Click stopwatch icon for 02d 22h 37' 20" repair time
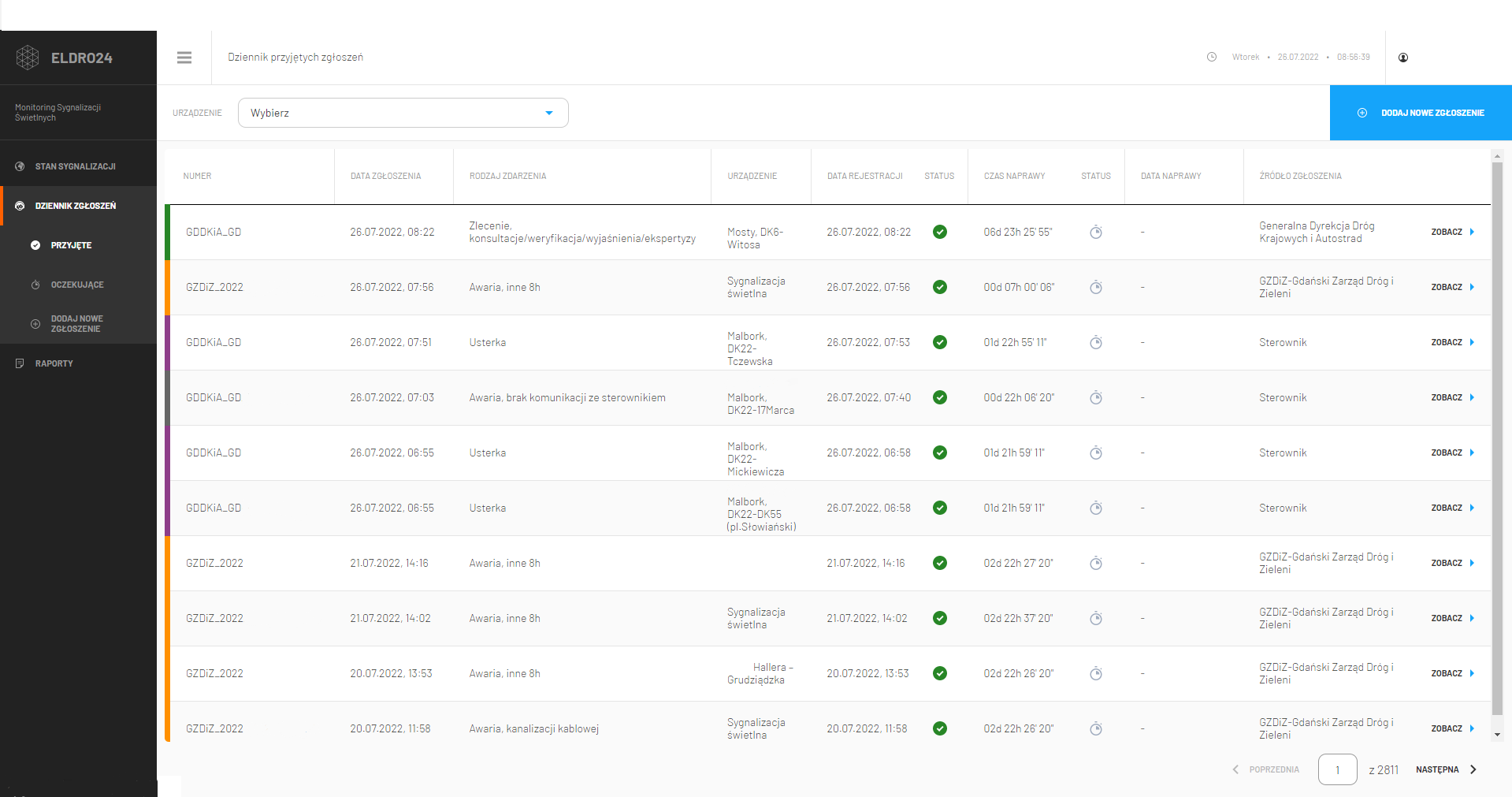Screen dimensions: 1512x797 pos(1095,618)
